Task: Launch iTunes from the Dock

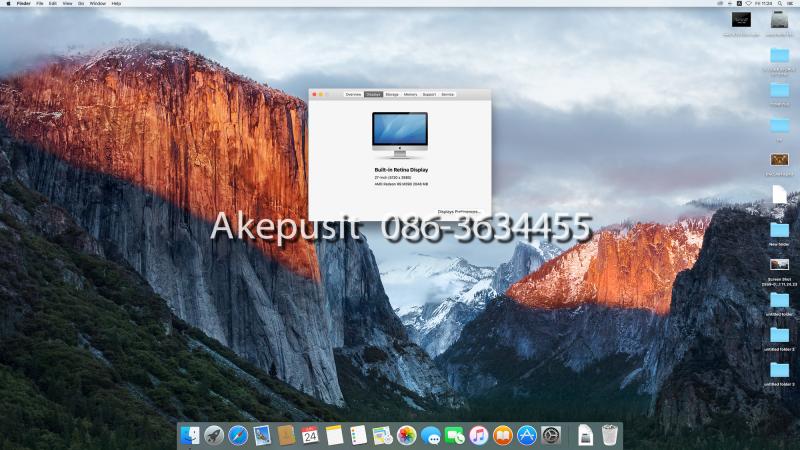Action: [x=479, y=435]
